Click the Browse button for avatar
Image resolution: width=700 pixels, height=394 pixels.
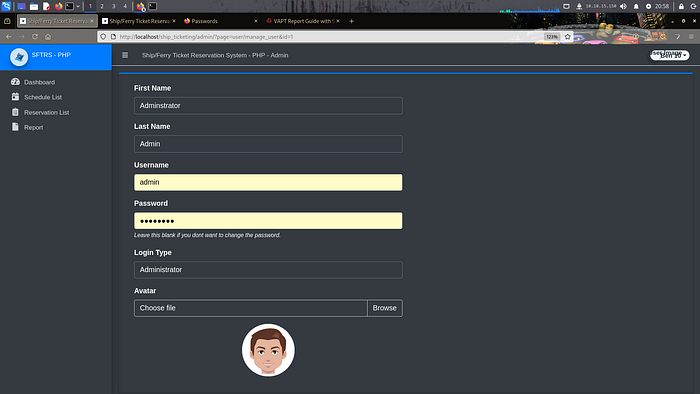pos(384,308)
